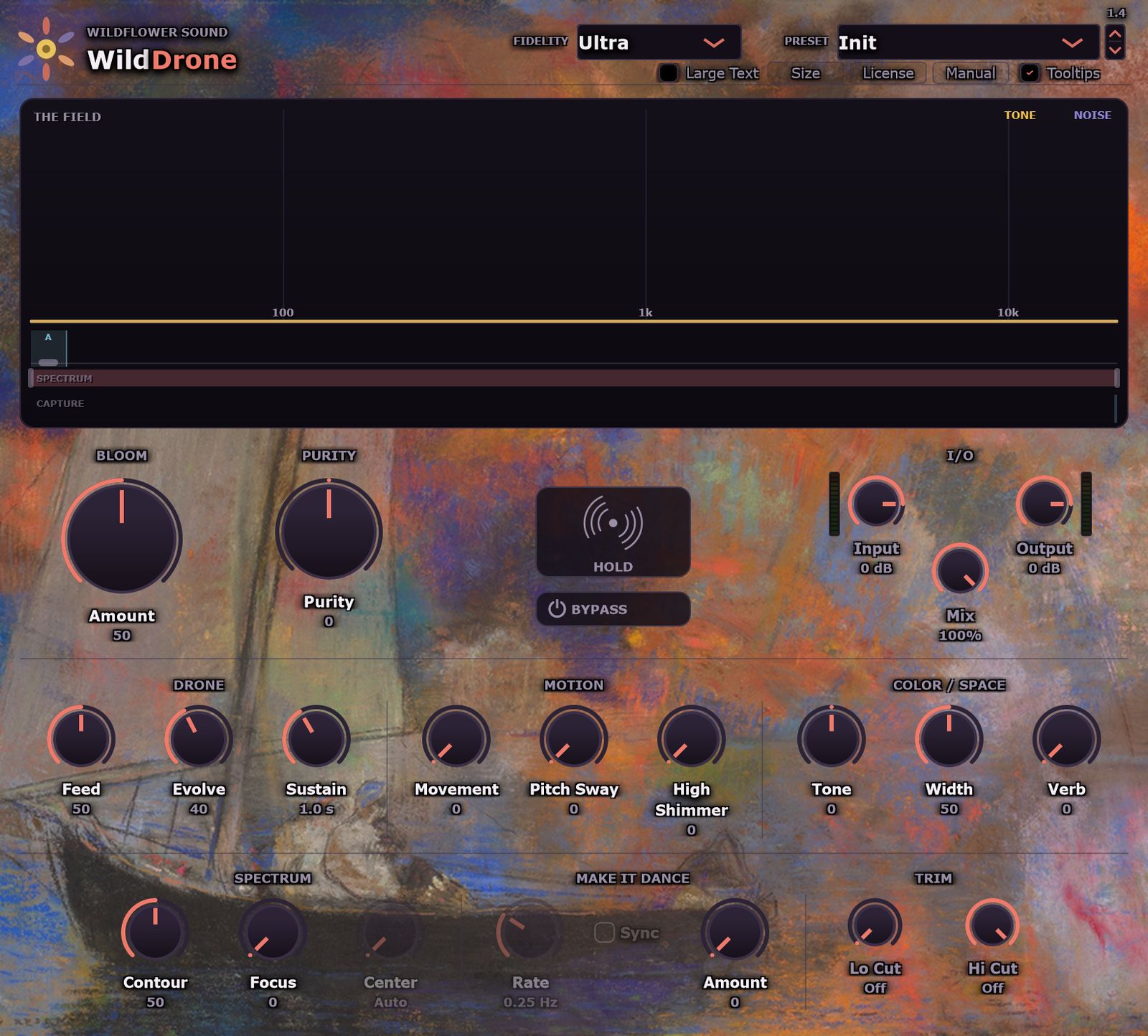1148x1036 pixels.
Task: Click the Center value Auto
Action: tap(390, 1002)
